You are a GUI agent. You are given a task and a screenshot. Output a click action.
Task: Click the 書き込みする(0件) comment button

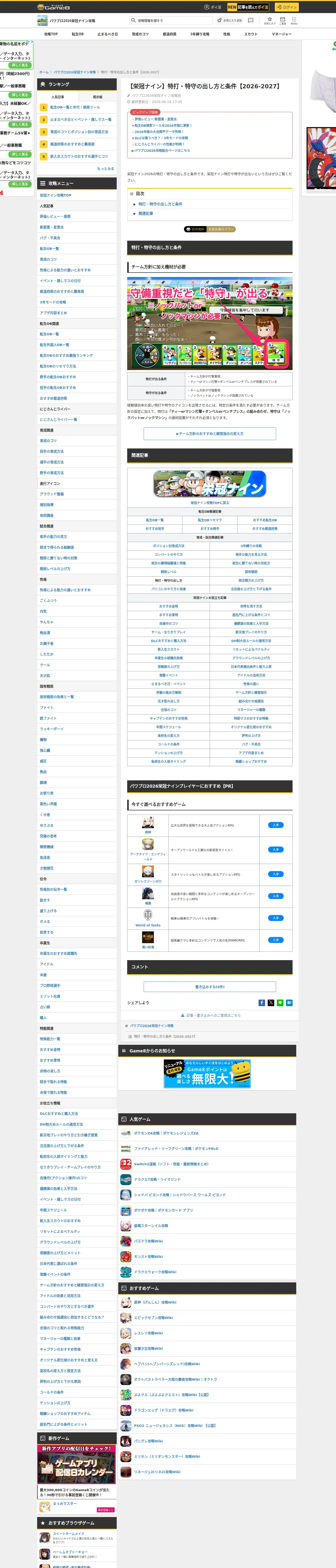pyautogui.click(x=210, y=987)
